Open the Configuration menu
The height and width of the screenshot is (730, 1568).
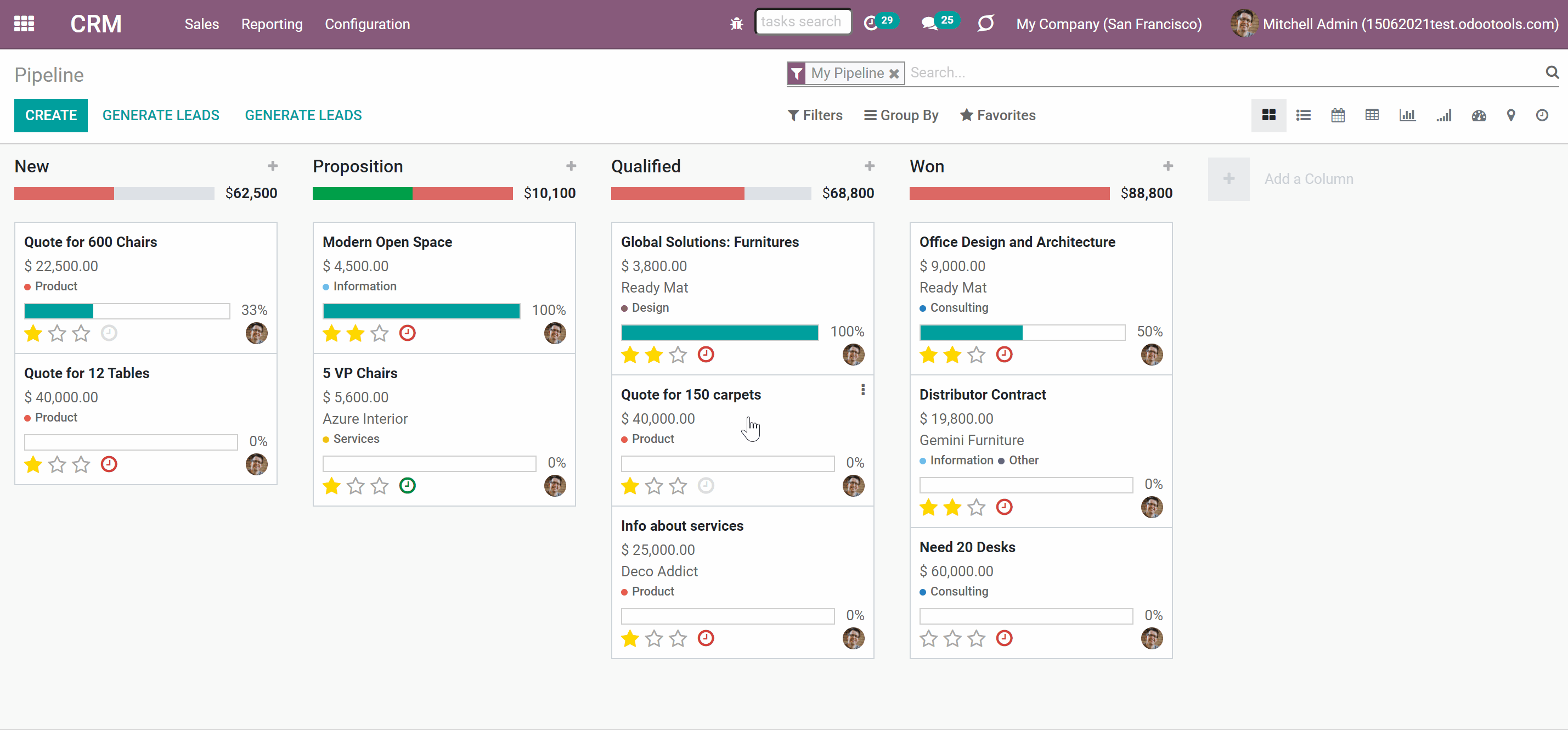tap(367, 24)
